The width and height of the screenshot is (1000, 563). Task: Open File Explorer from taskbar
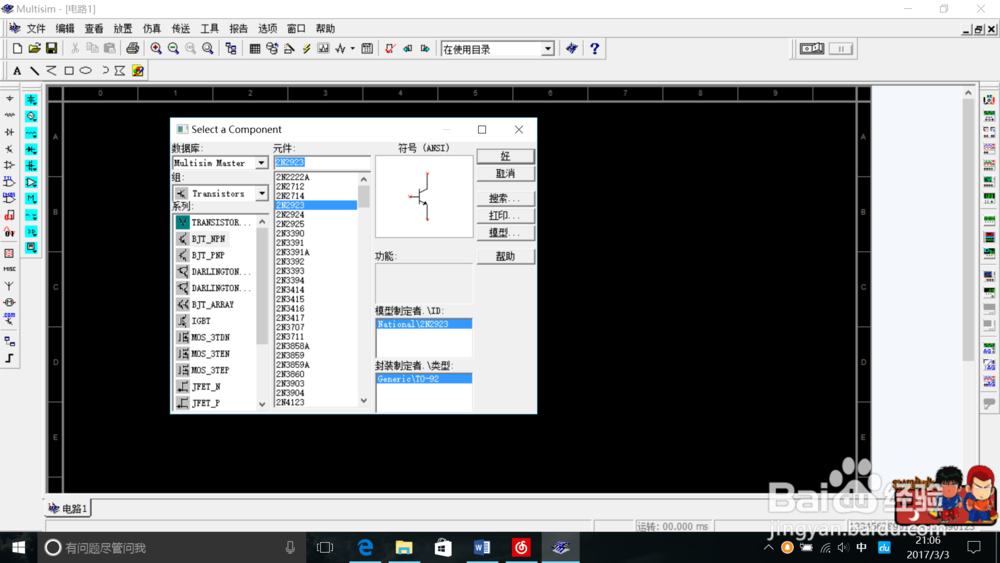(x=404, y=547)
